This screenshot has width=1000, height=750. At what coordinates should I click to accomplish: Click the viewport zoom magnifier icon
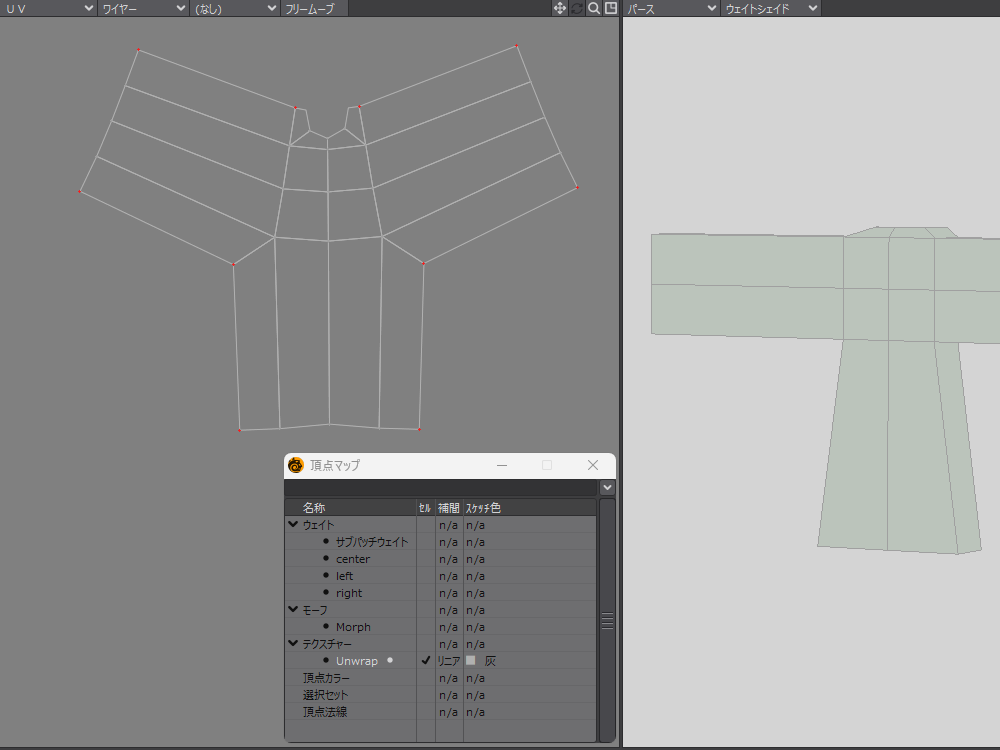pos(594,8)
